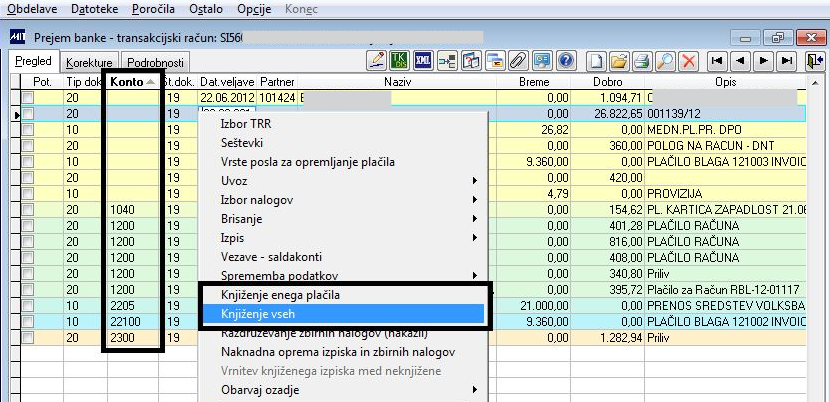Go to previous record arrow
The height and width of the screenshot is (402, 830).
point(741,61)
